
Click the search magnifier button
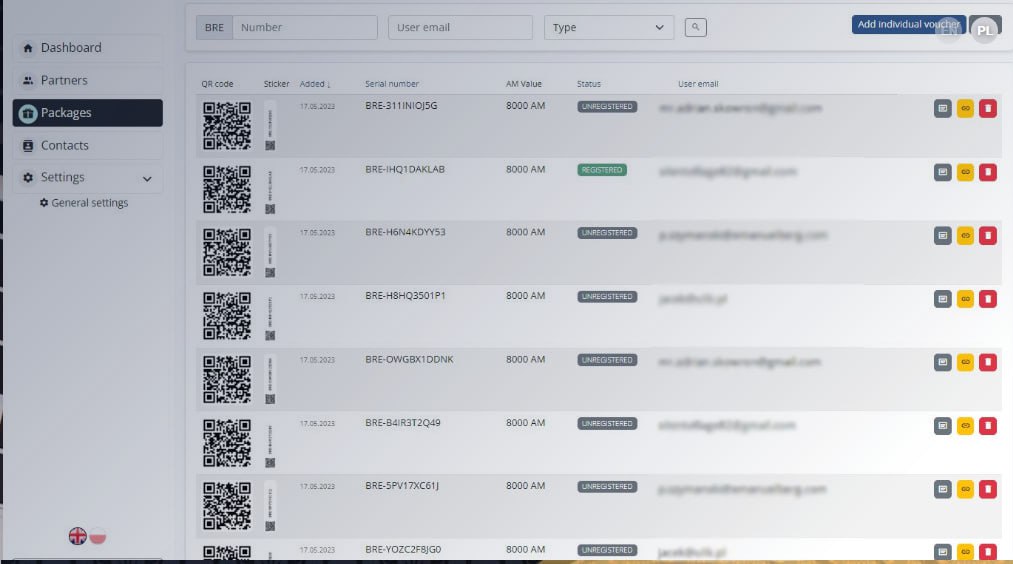696,28
